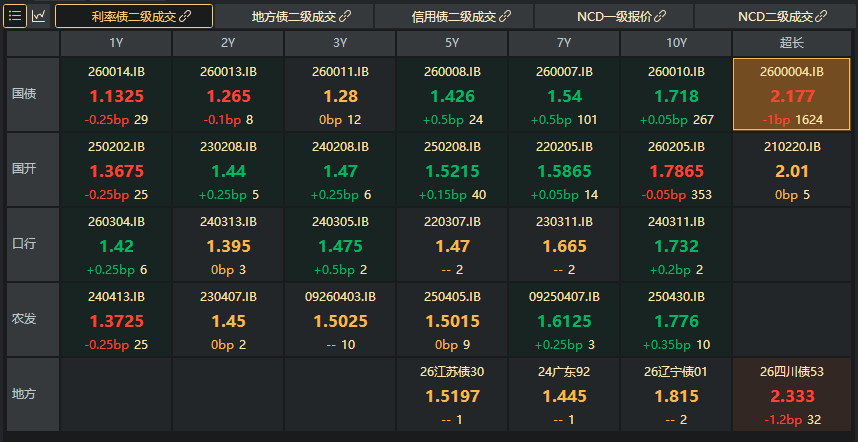The width and height of the screenshot is (858, 442).
Task: Select bond code 09260403.IB
Action: (x=340, y=297)
